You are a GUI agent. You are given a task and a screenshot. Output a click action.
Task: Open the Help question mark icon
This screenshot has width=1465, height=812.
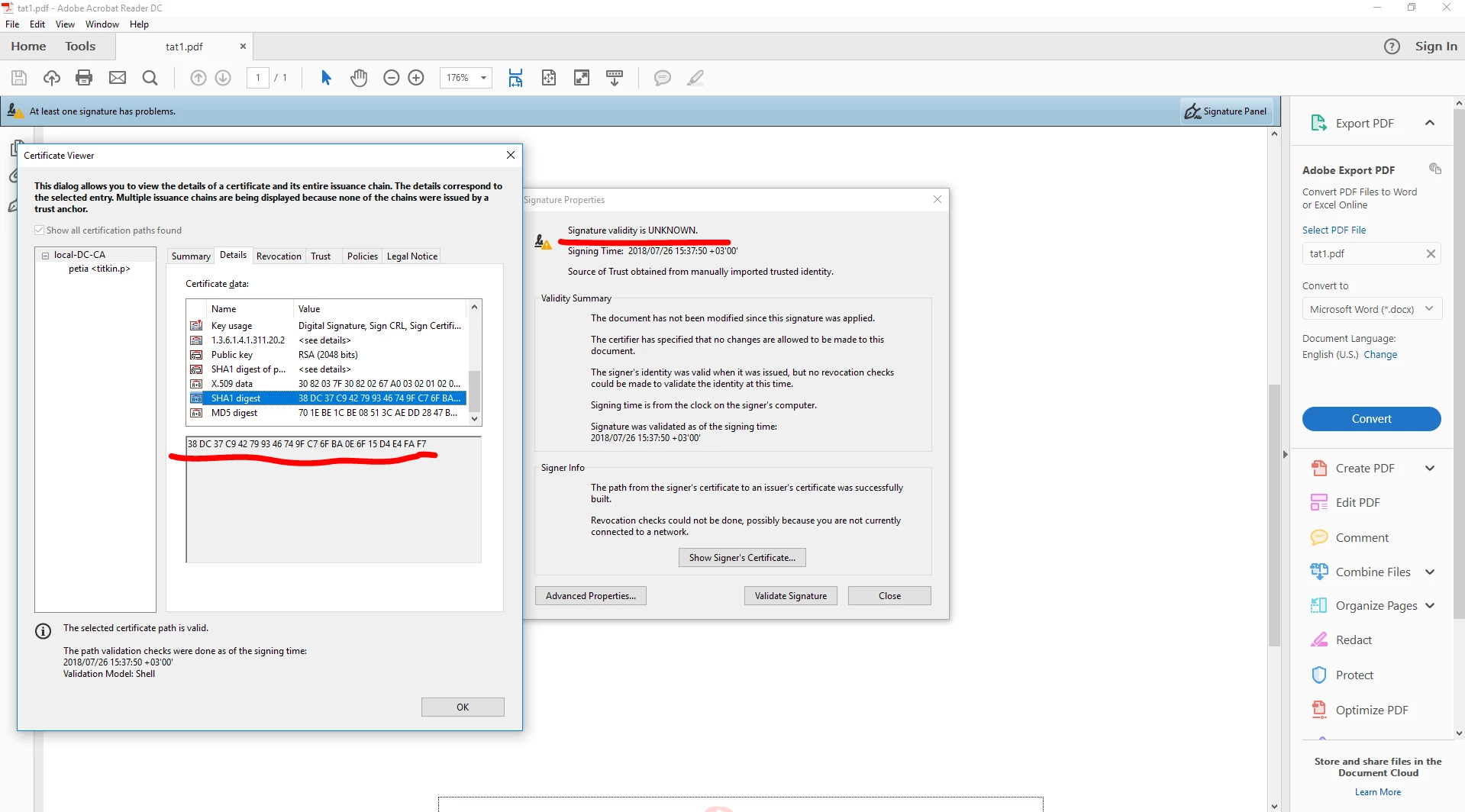(x=1392, y=47)
